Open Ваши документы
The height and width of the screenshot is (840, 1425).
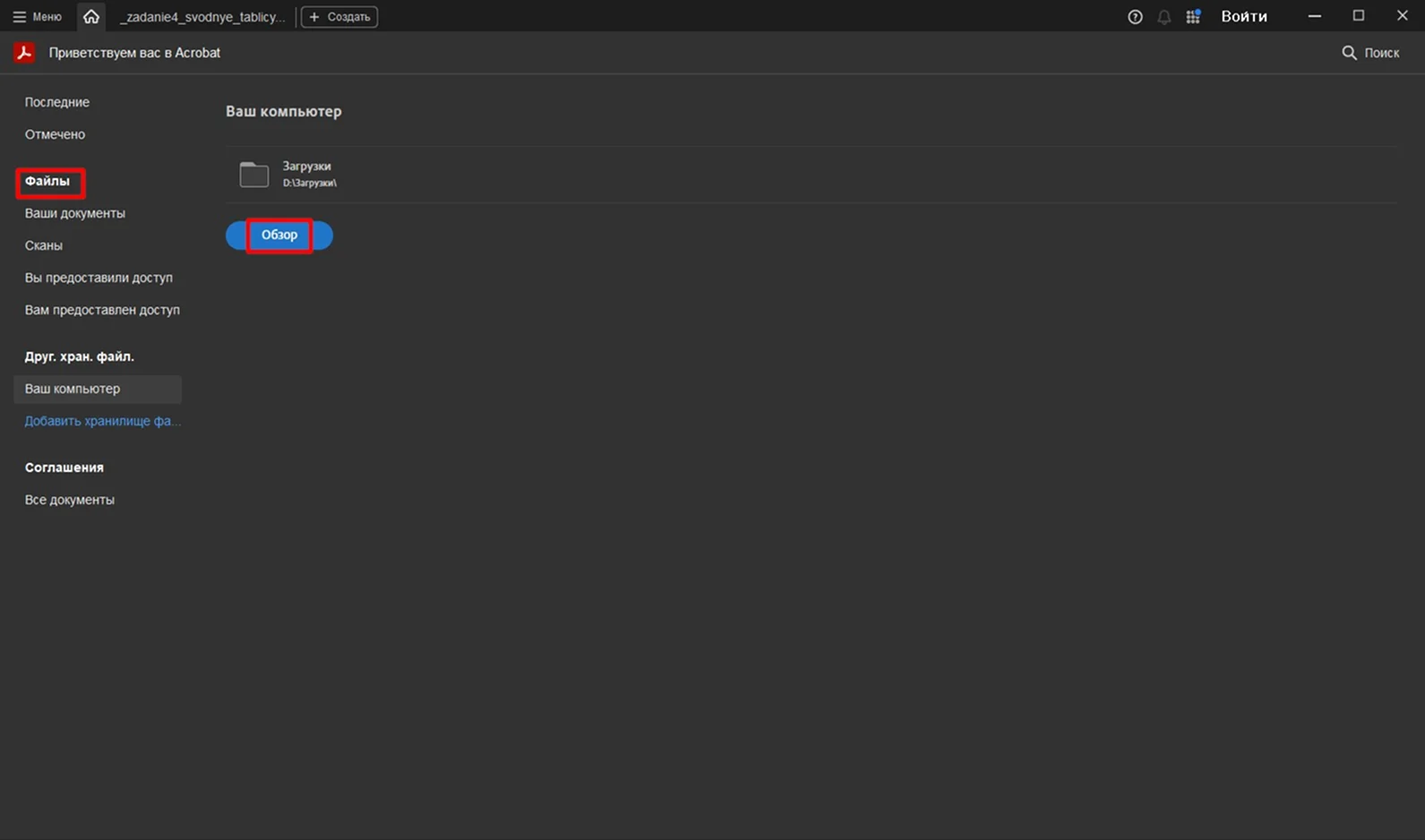(x=75, y=213)
